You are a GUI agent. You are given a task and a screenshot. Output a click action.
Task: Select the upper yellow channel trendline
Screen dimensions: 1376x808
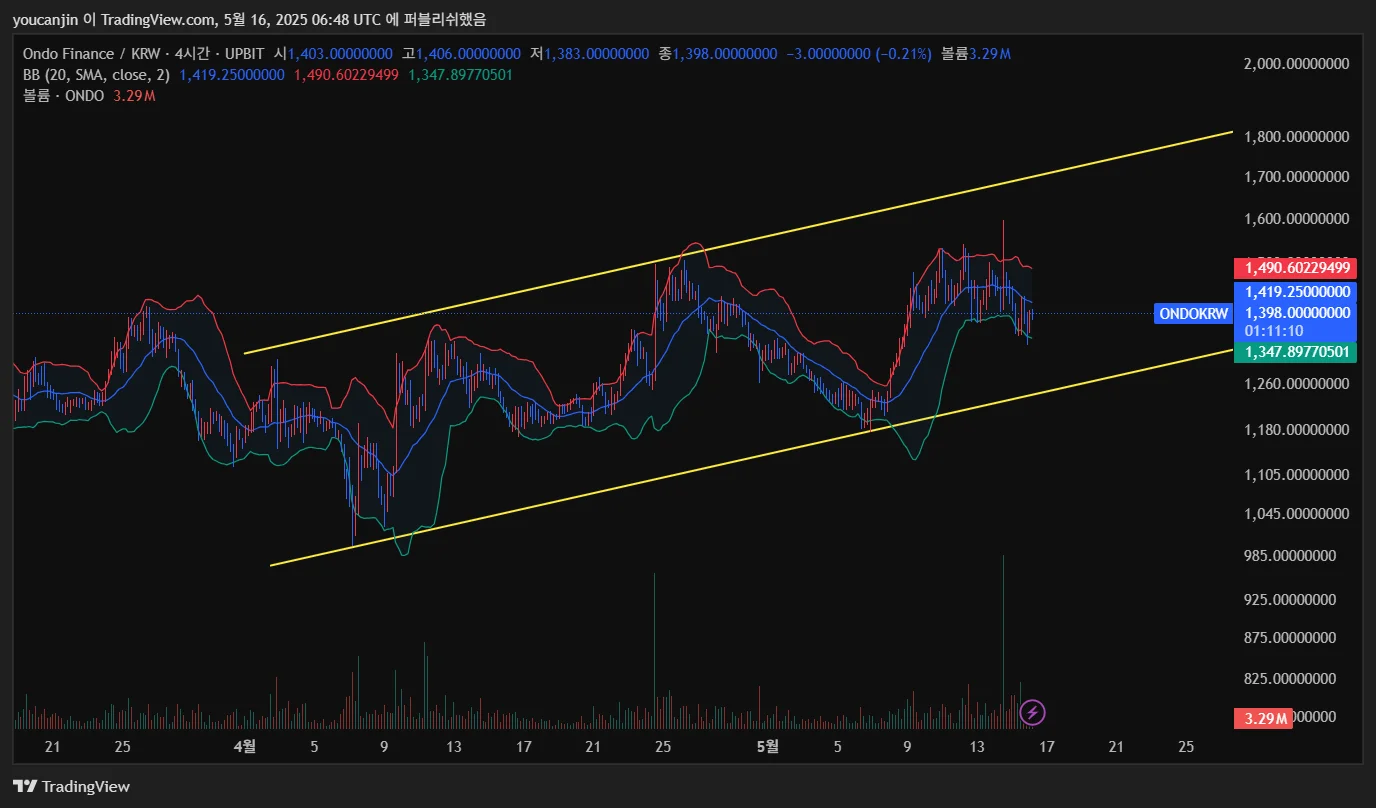[x=738, y=242]
